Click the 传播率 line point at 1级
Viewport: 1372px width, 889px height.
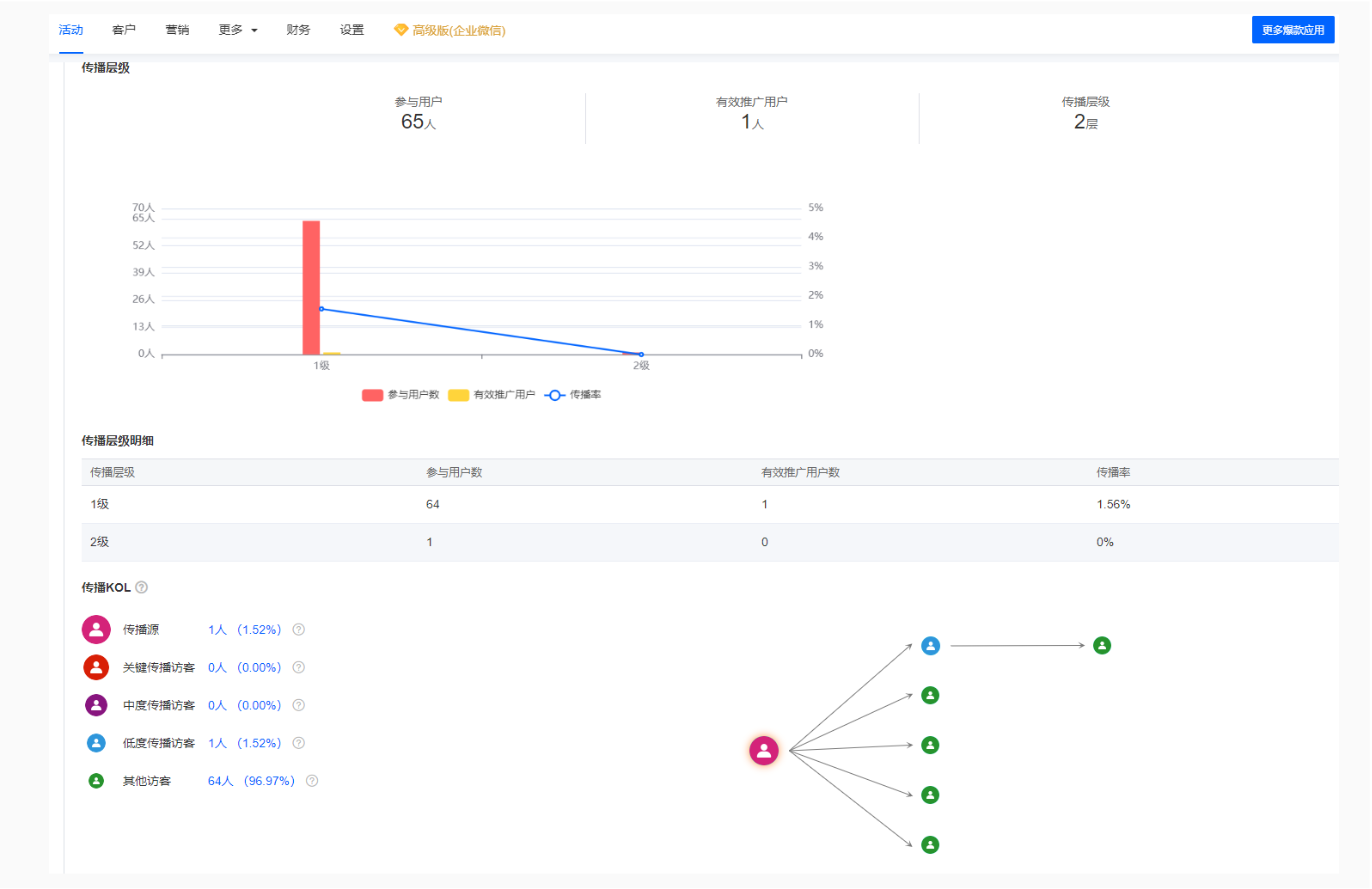tap(321, 309)
